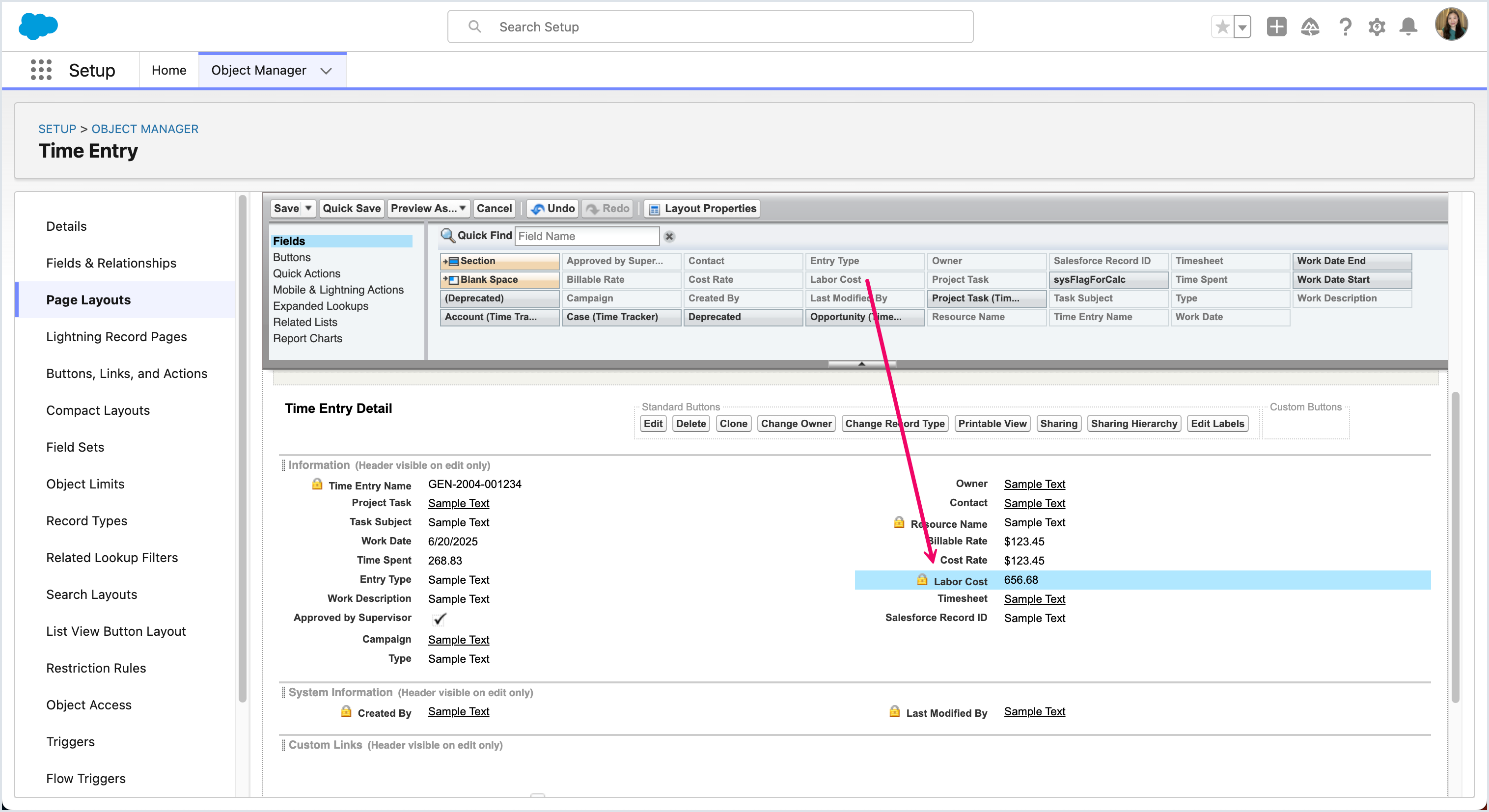Select the Labor Cost palette field
The height and width of the screenshot is (812, 1489).
pyautogui.click(x=865, y=280)
